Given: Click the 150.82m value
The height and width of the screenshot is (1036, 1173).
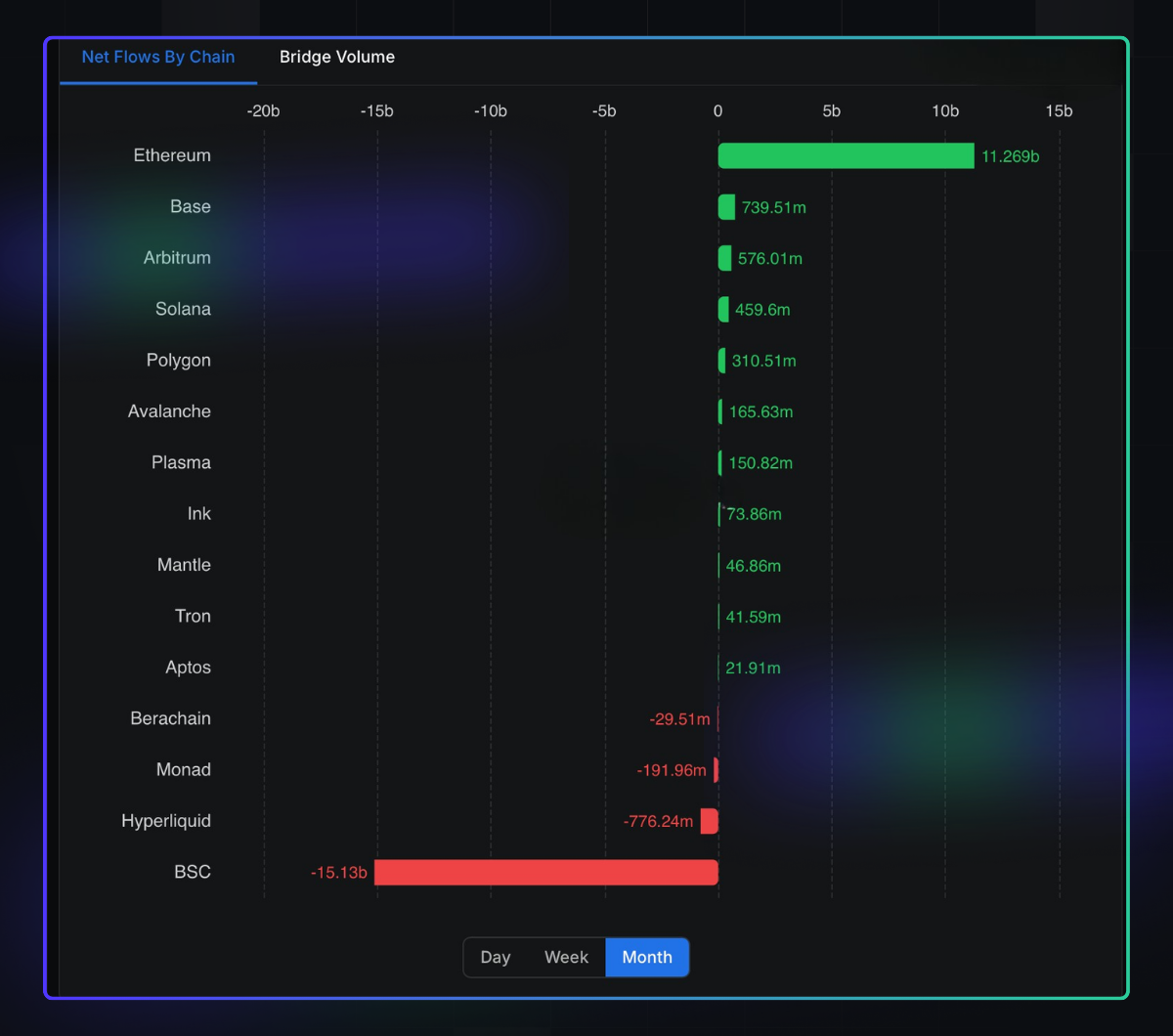Looking at the screenshot, I should 760,463.
